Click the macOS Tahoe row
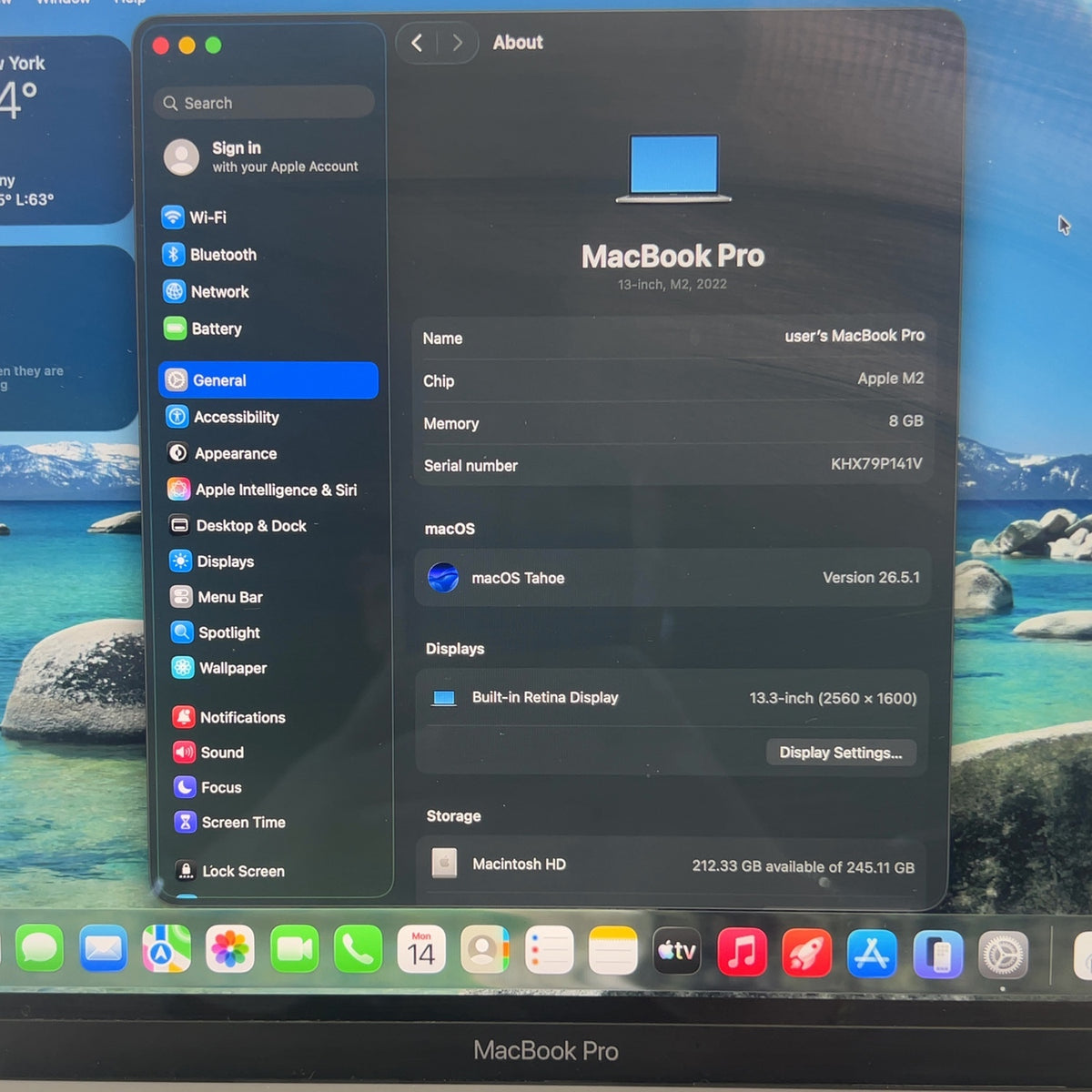The width and height of the screenshot is (1092, 1092). (x=672, y=578)
